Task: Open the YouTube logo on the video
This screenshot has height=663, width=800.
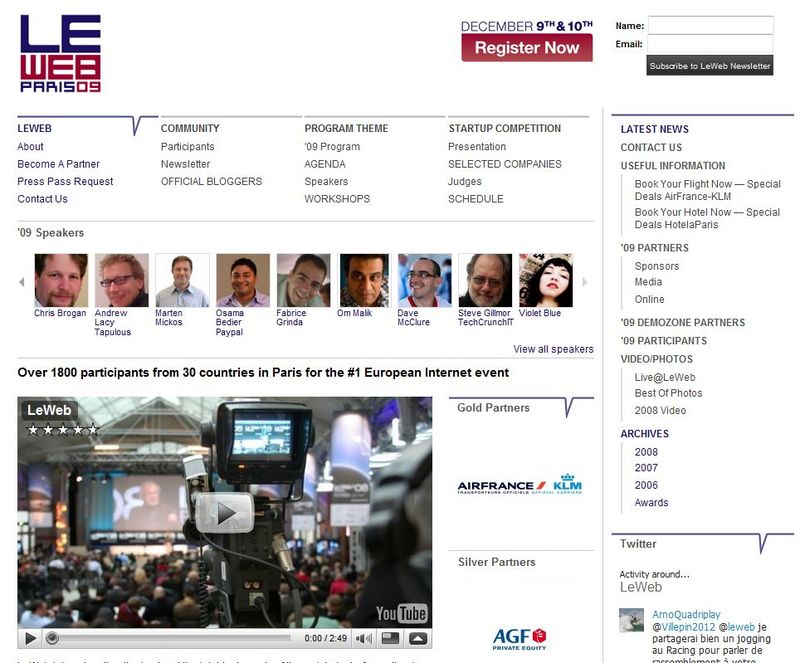Action: point(402,613)
